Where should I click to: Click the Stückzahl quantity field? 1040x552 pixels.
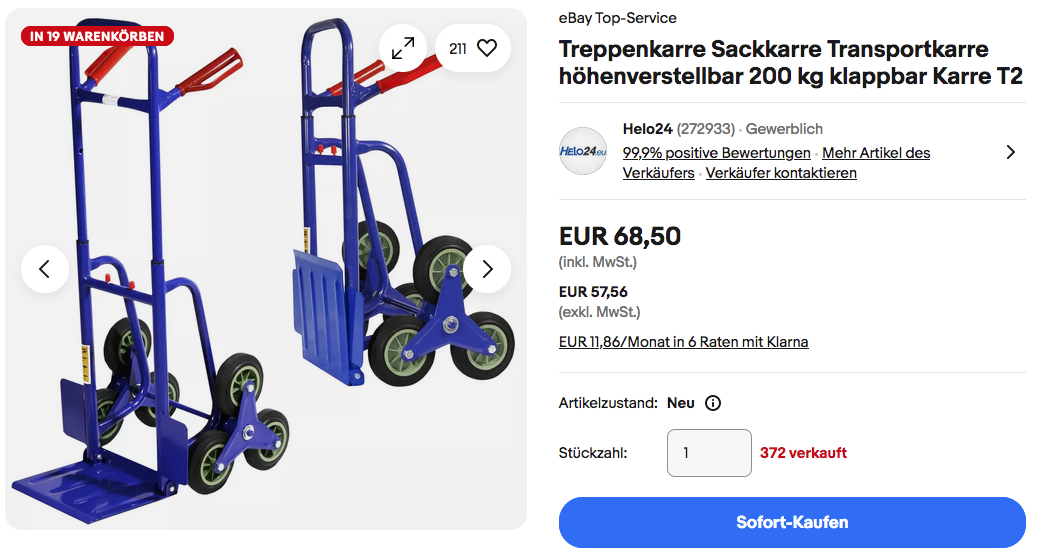click(x=709, y=453)
